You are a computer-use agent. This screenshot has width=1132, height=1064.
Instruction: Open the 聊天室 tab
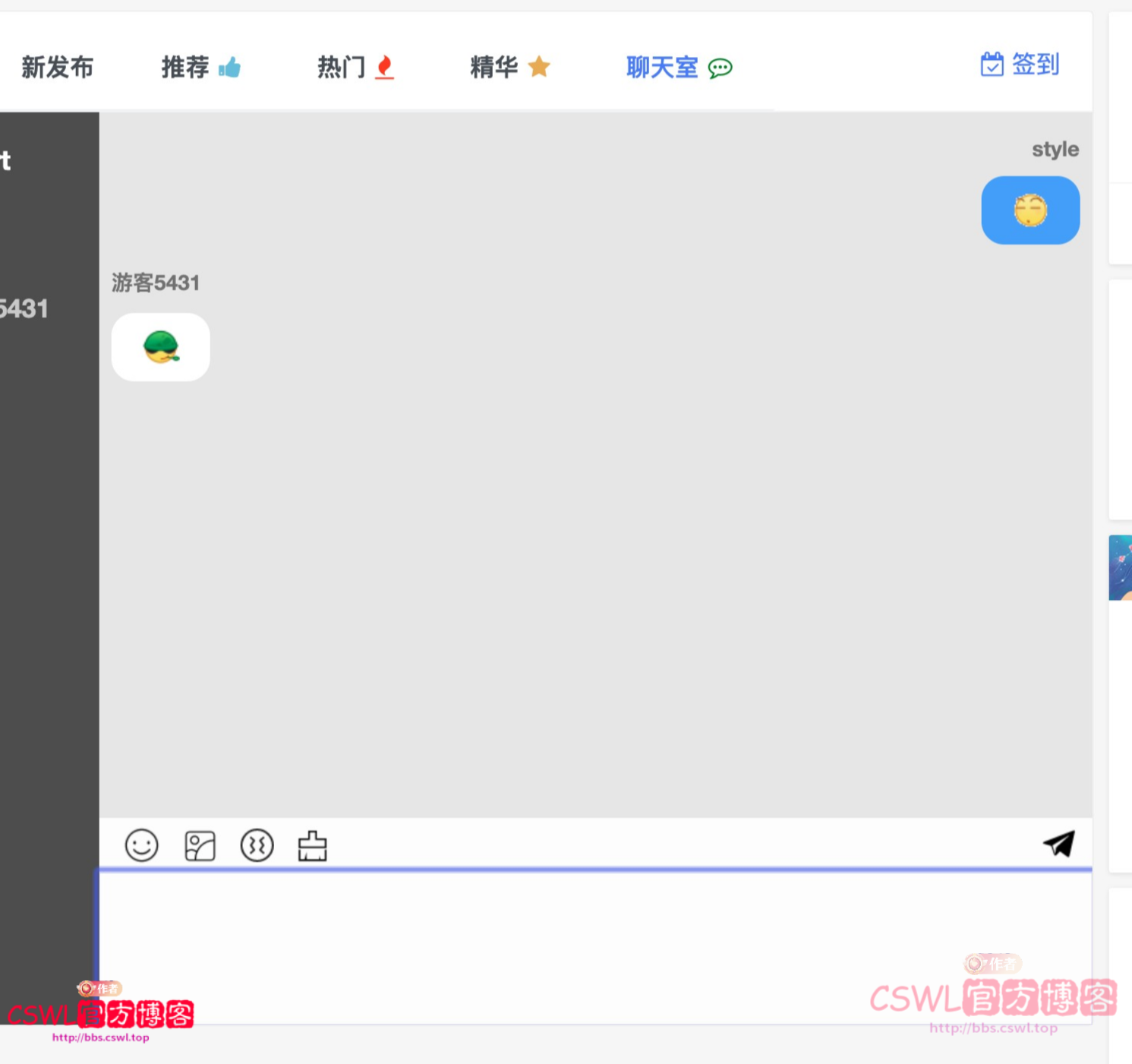[x=661, y=68]
